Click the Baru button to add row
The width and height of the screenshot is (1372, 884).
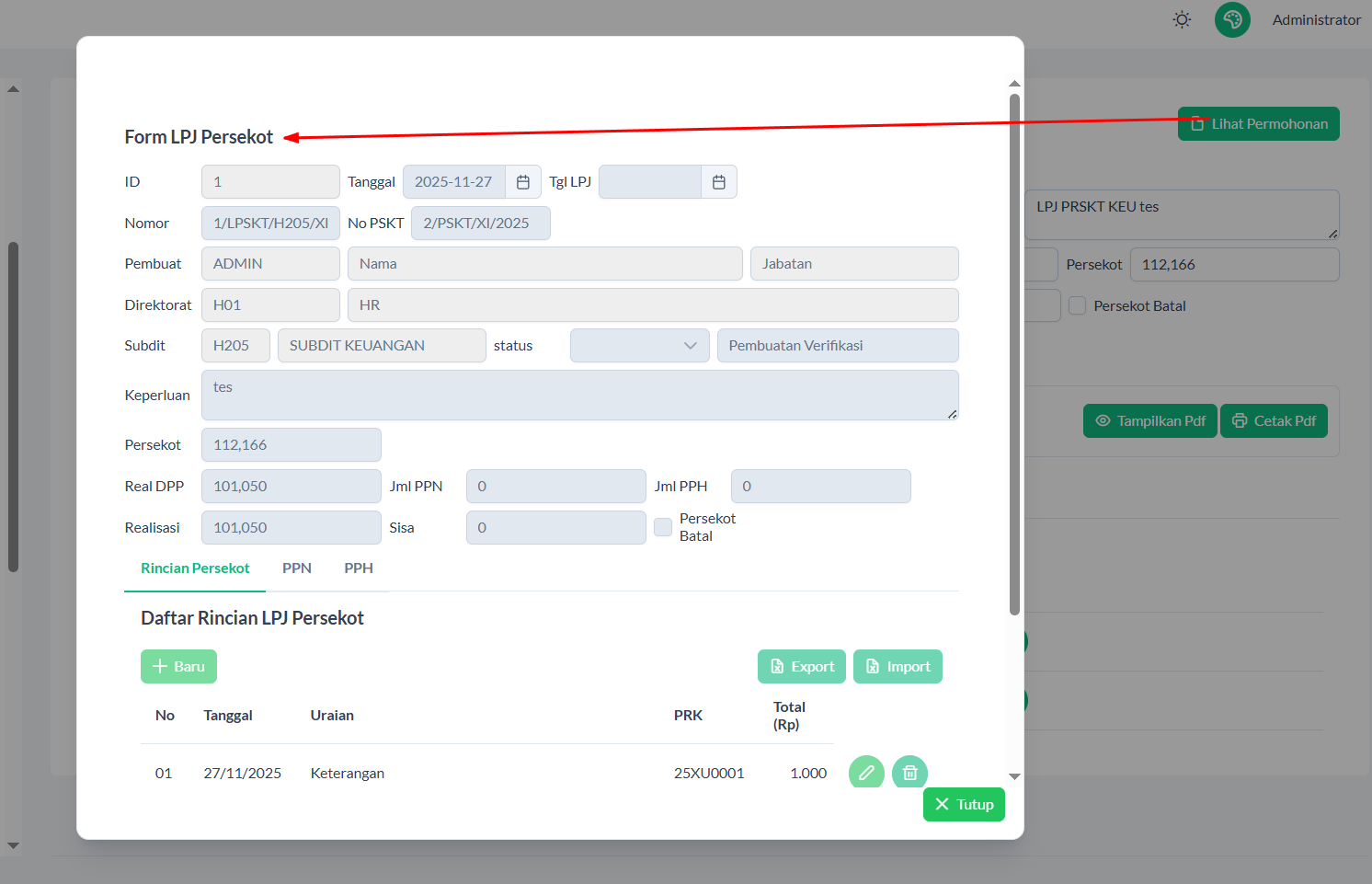(x=178, y=667)
